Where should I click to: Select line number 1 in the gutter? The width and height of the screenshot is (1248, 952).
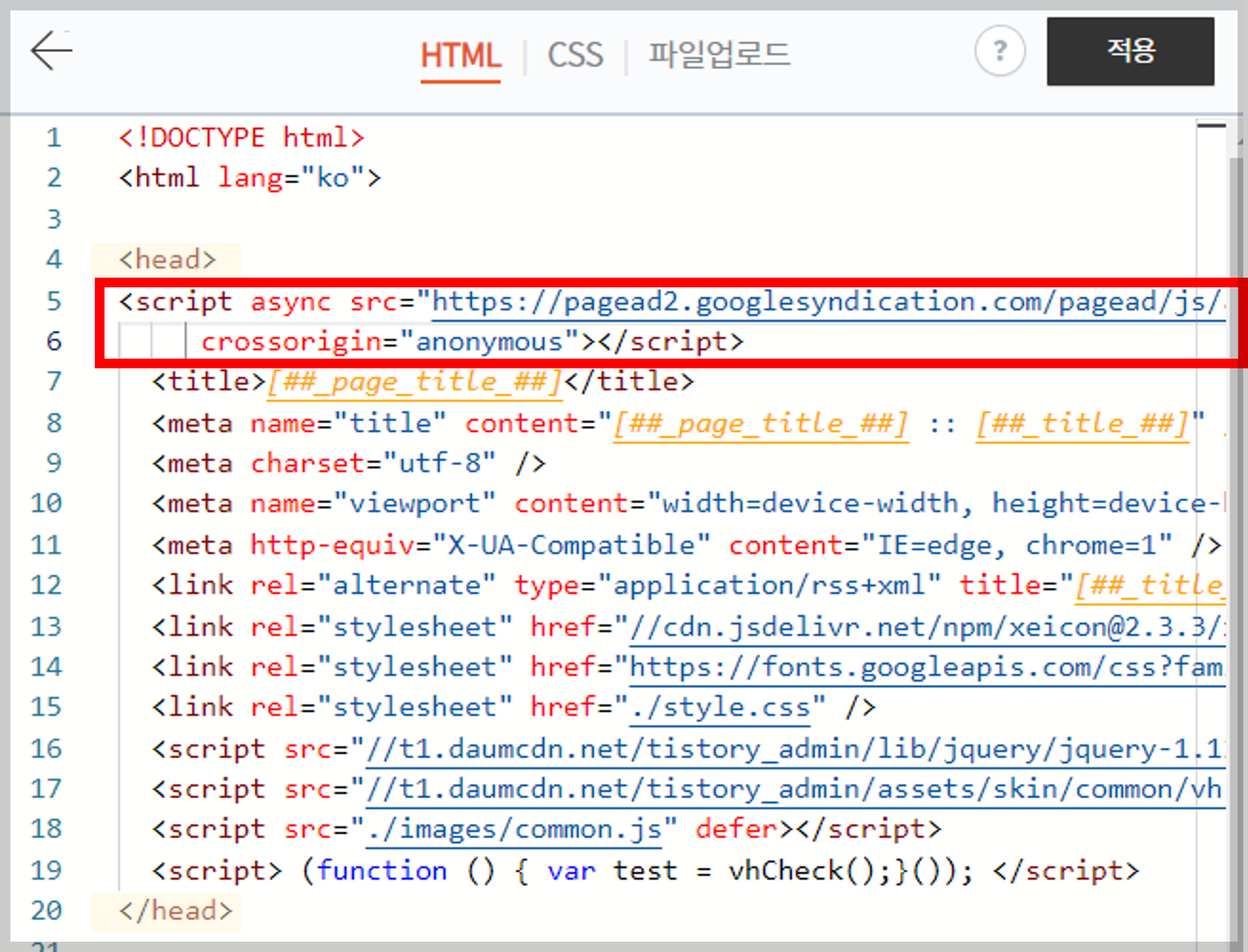tap(54, 138)
